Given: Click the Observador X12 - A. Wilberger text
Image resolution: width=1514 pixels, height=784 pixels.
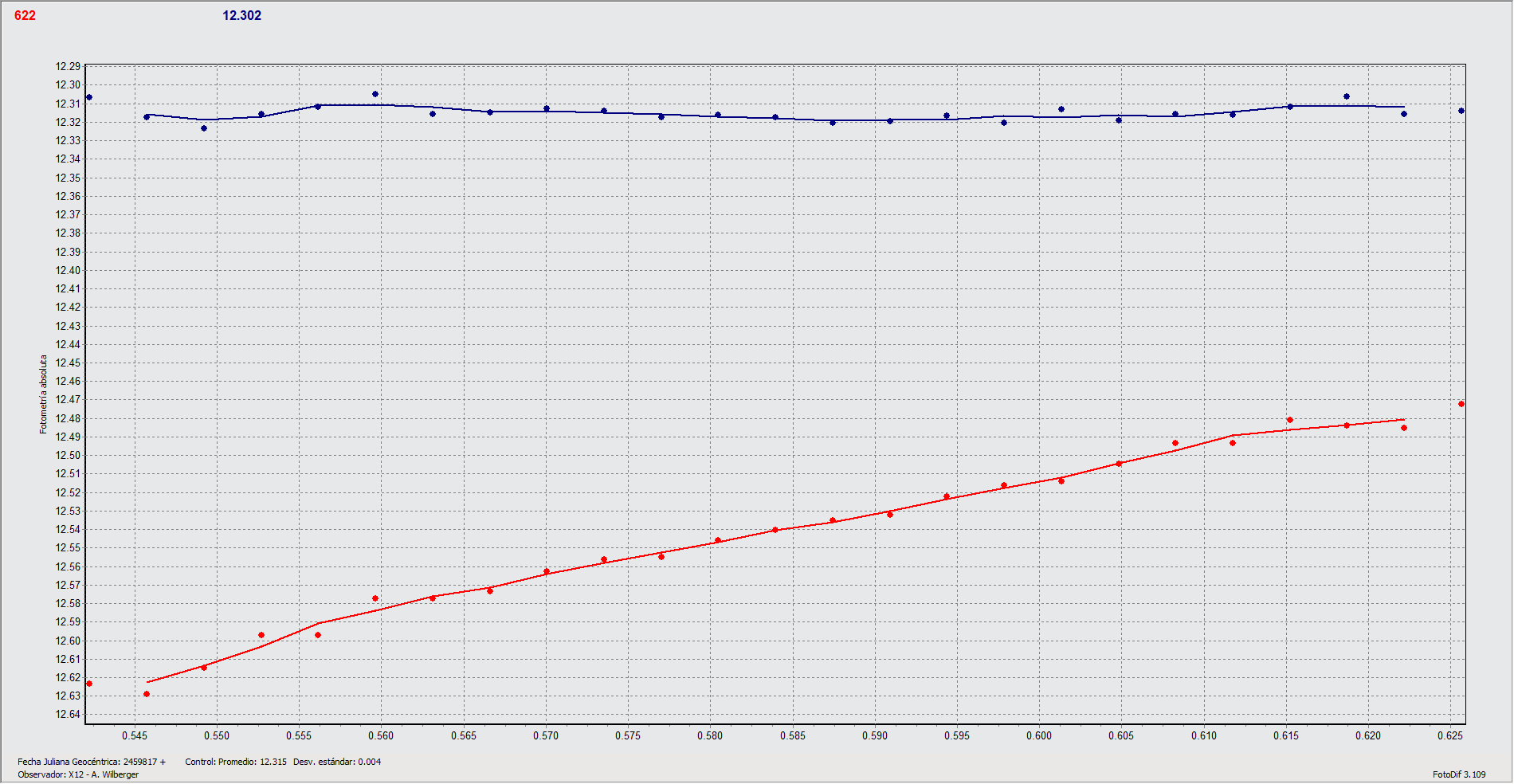Looking at the screenshot, I should 78,774.
